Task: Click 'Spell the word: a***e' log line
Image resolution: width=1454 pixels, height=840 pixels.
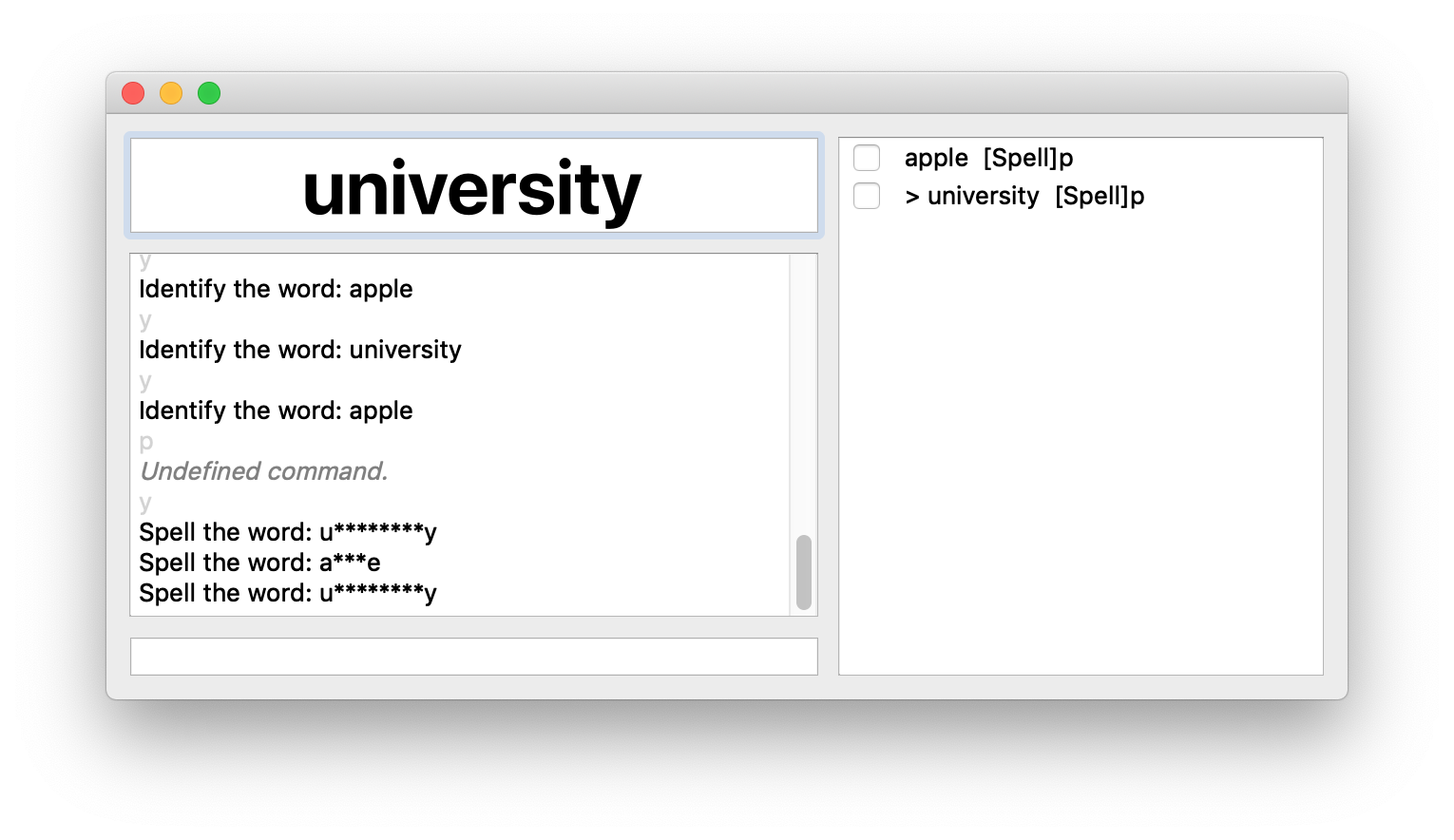Action: coord(259,563)
